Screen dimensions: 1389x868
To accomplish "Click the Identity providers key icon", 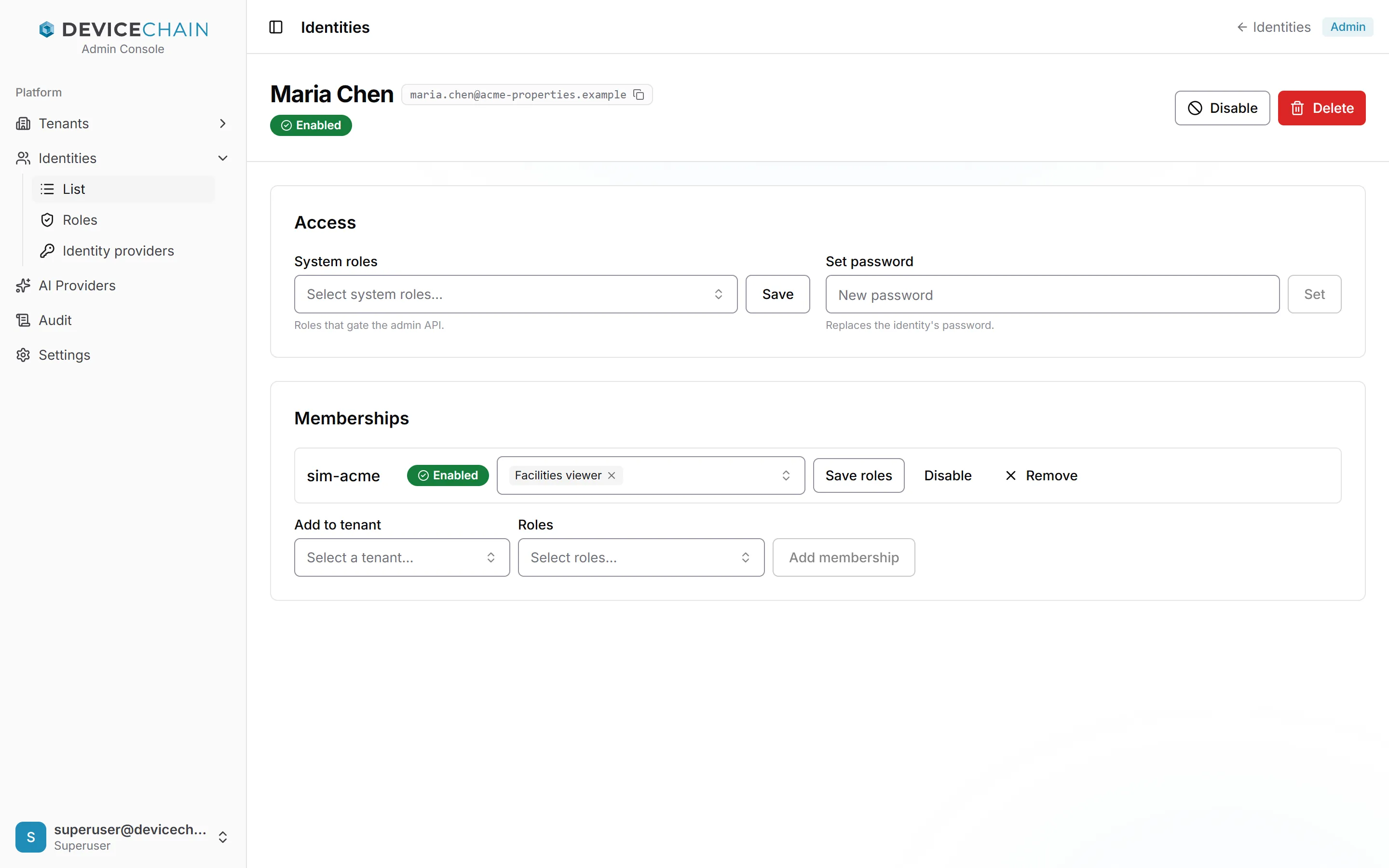I will point(47,251).
